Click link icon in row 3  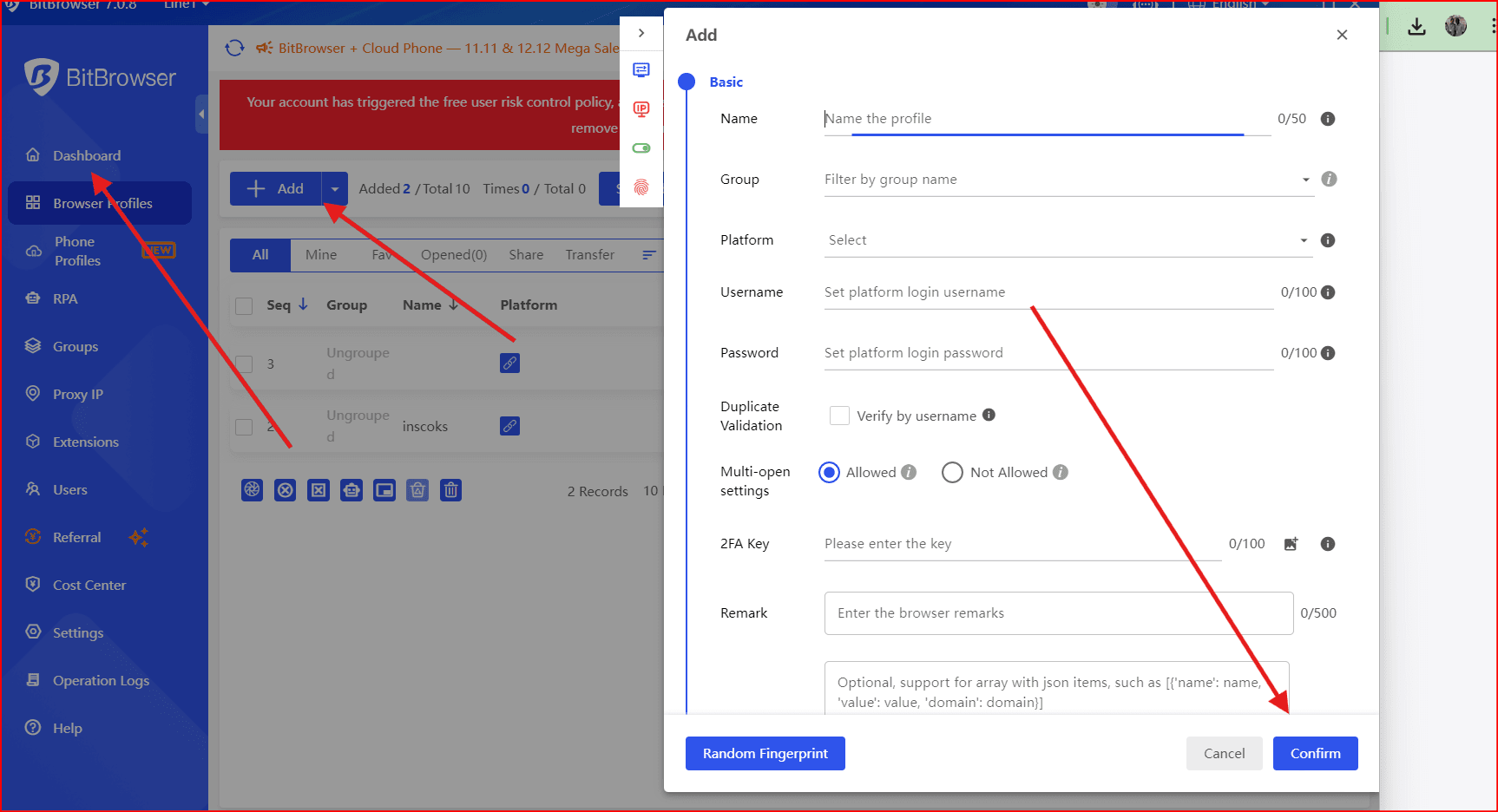[x=509, y=363]
